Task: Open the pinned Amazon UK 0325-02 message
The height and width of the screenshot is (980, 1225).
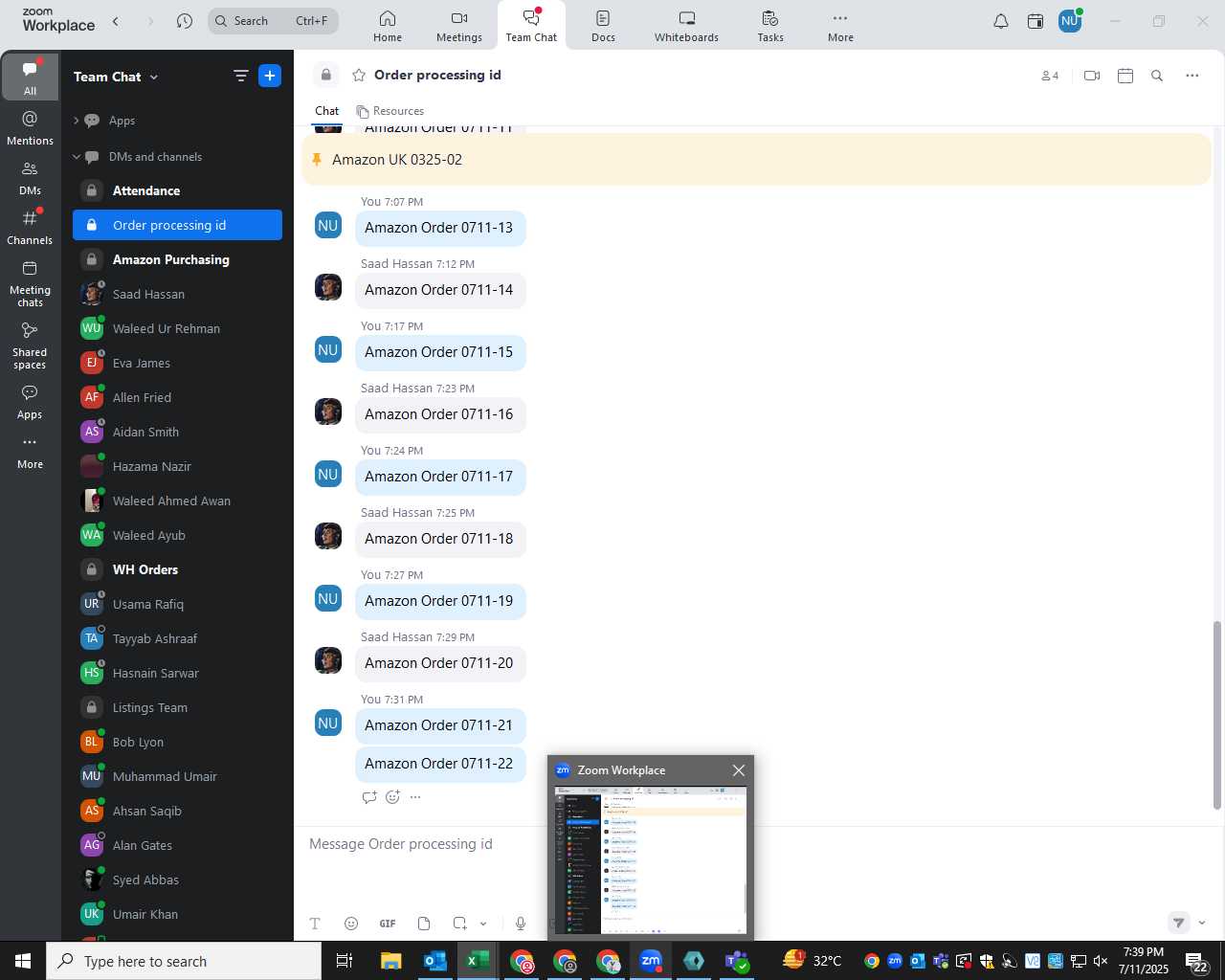Action: [756, 160]
